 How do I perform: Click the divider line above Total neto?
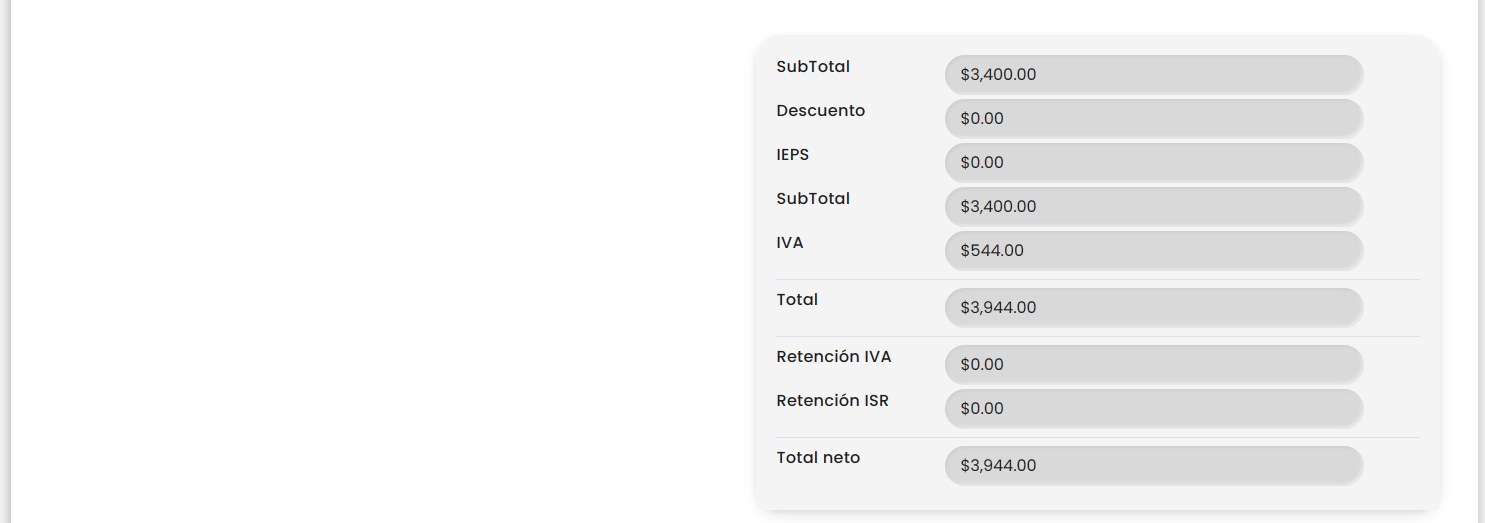tap(1097, 437)
